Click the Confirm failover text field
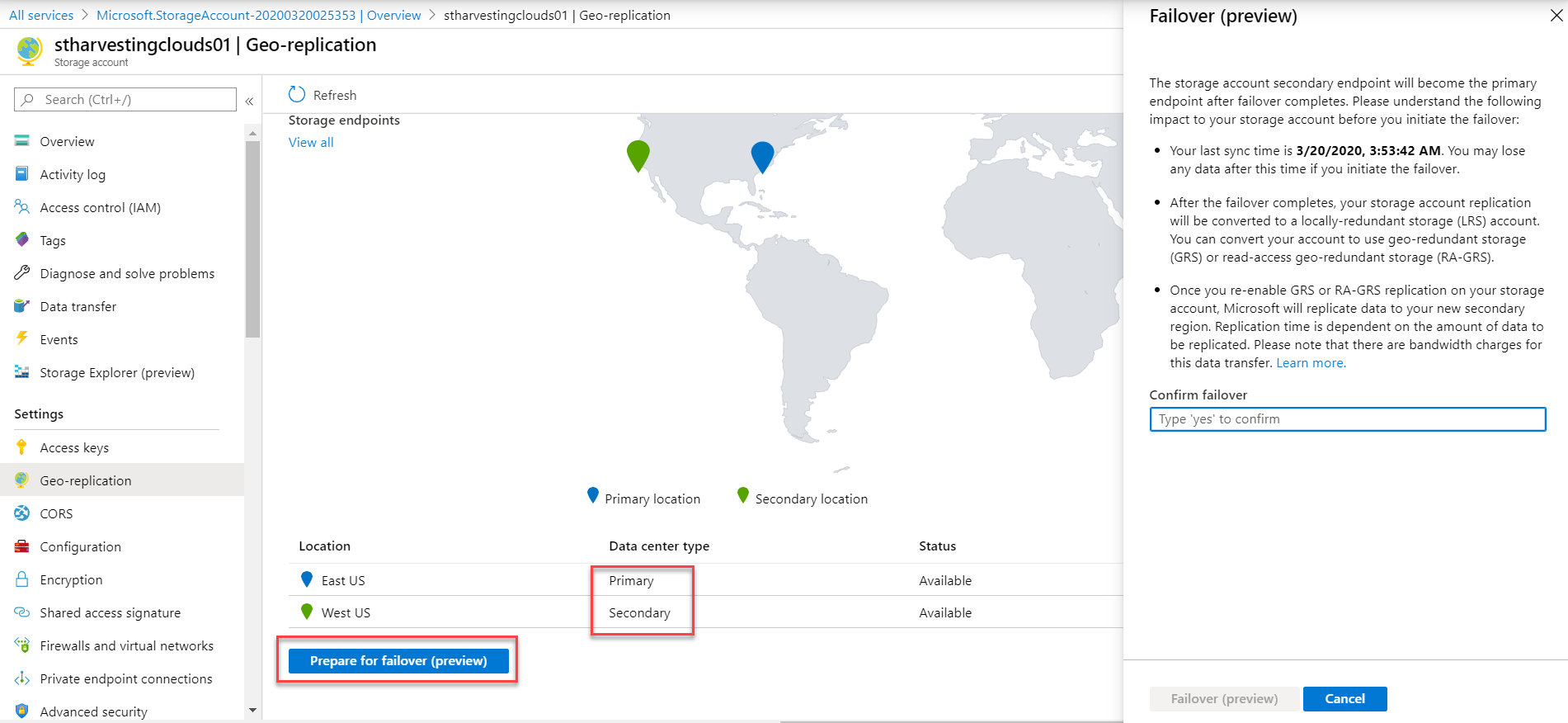Viewport: 1568px width, 723px height. 1347,418
